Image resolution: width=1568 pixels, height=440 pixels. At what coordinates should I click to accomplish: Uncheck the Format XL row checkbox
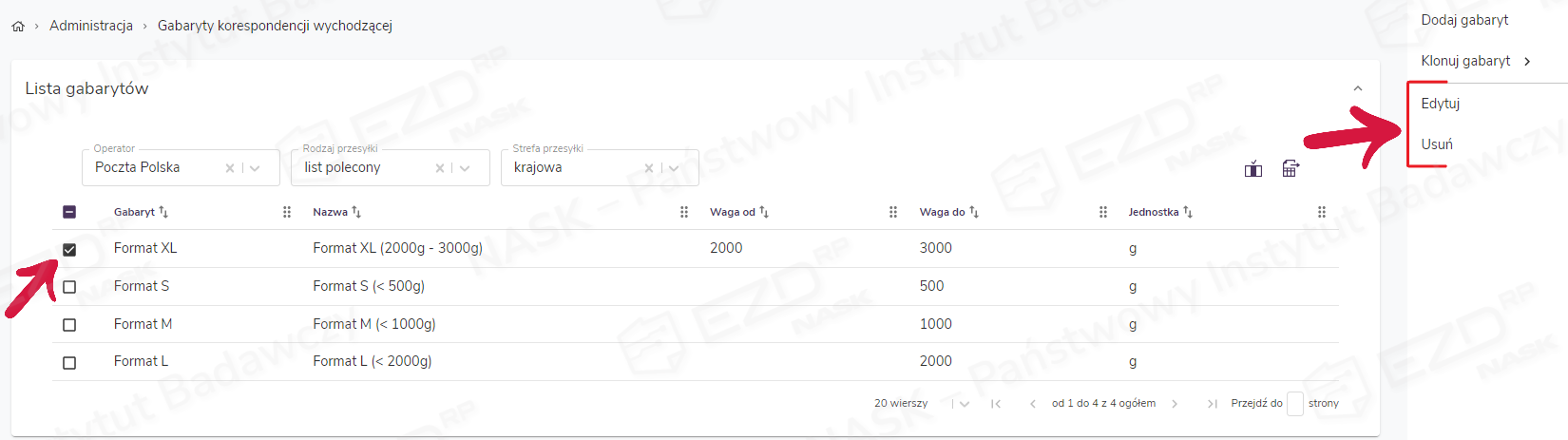point(69,249)
